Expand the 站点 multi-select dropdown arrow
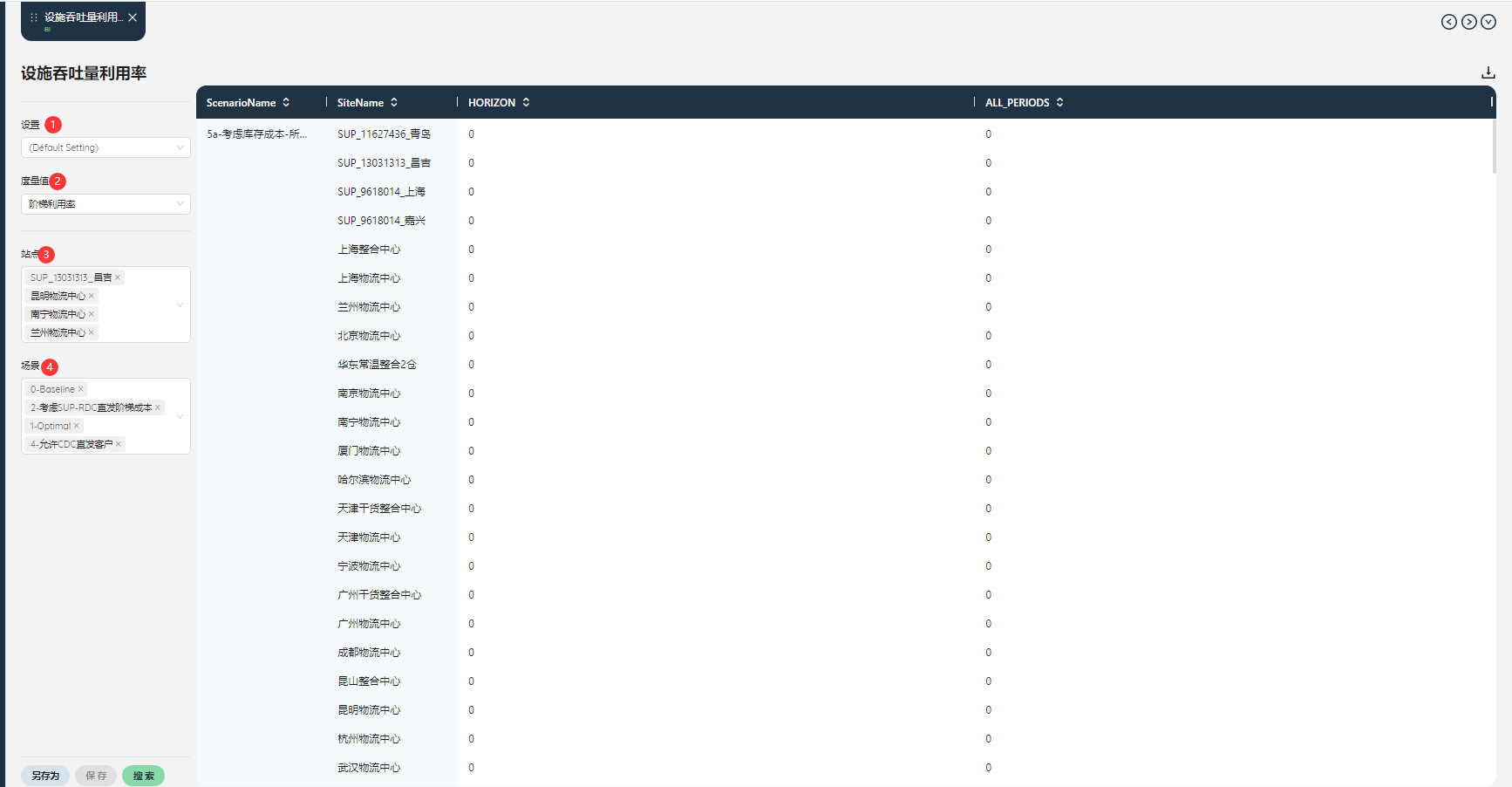The height and width of the screenshot is (787, 1512). coord(180,305)
